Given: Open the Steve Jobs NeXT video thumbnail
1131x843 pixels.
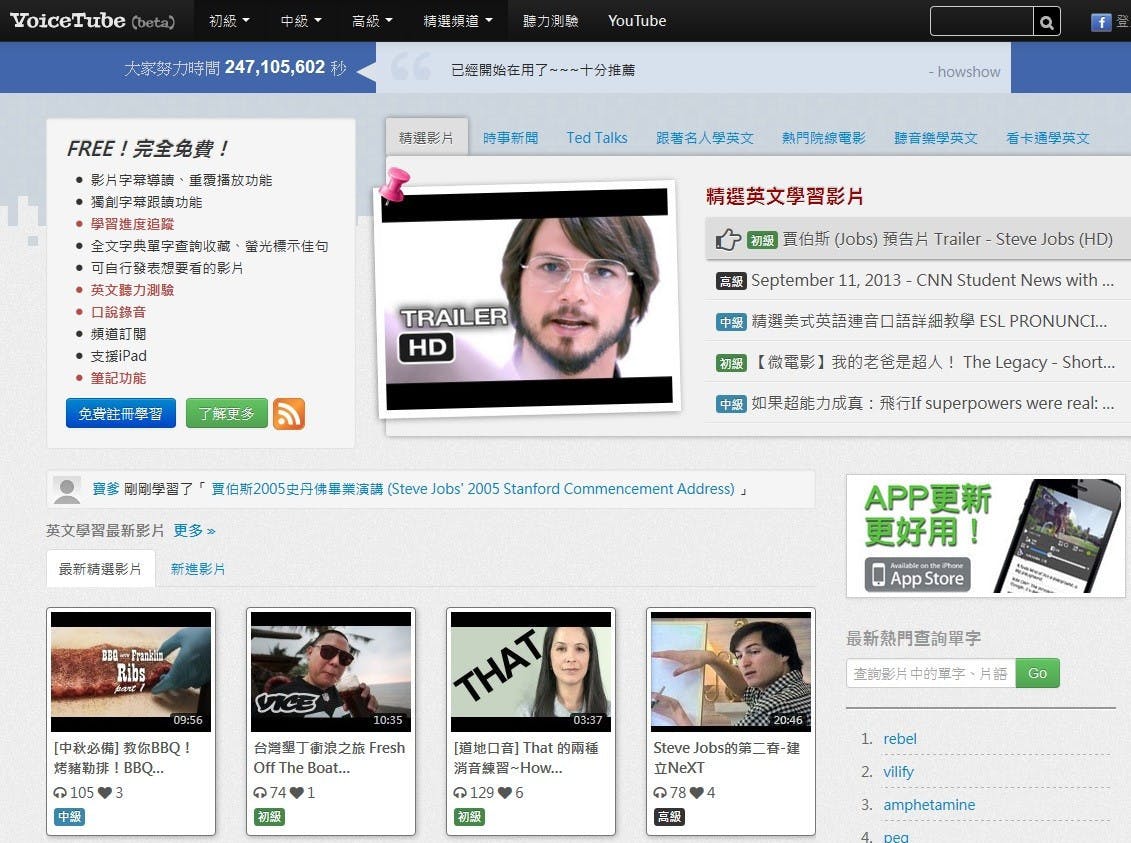Looking at the screenshot, I should tap(731, 672).
